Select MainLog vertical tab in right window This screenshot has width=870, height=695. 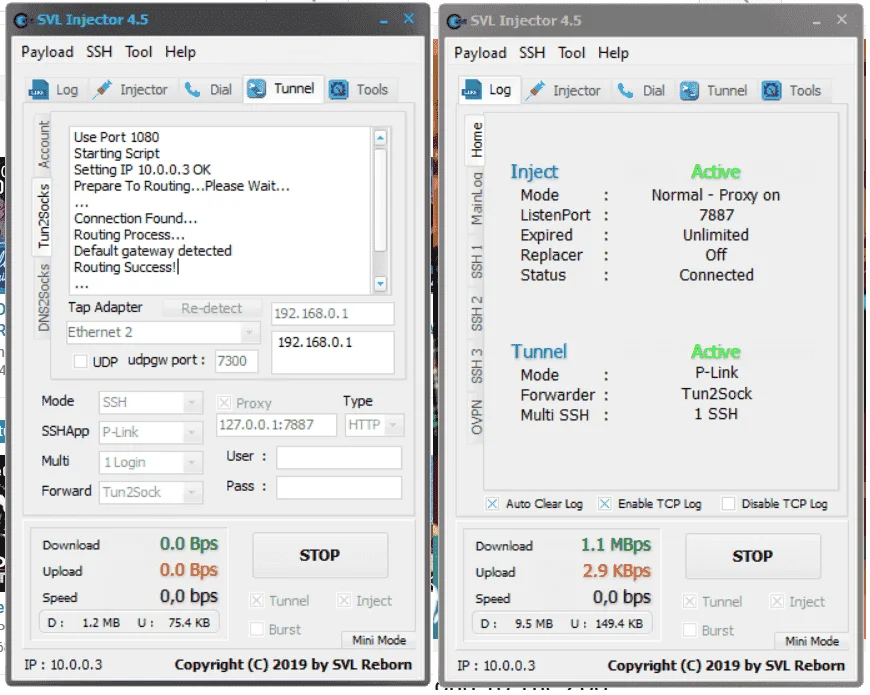click(476, 199)
